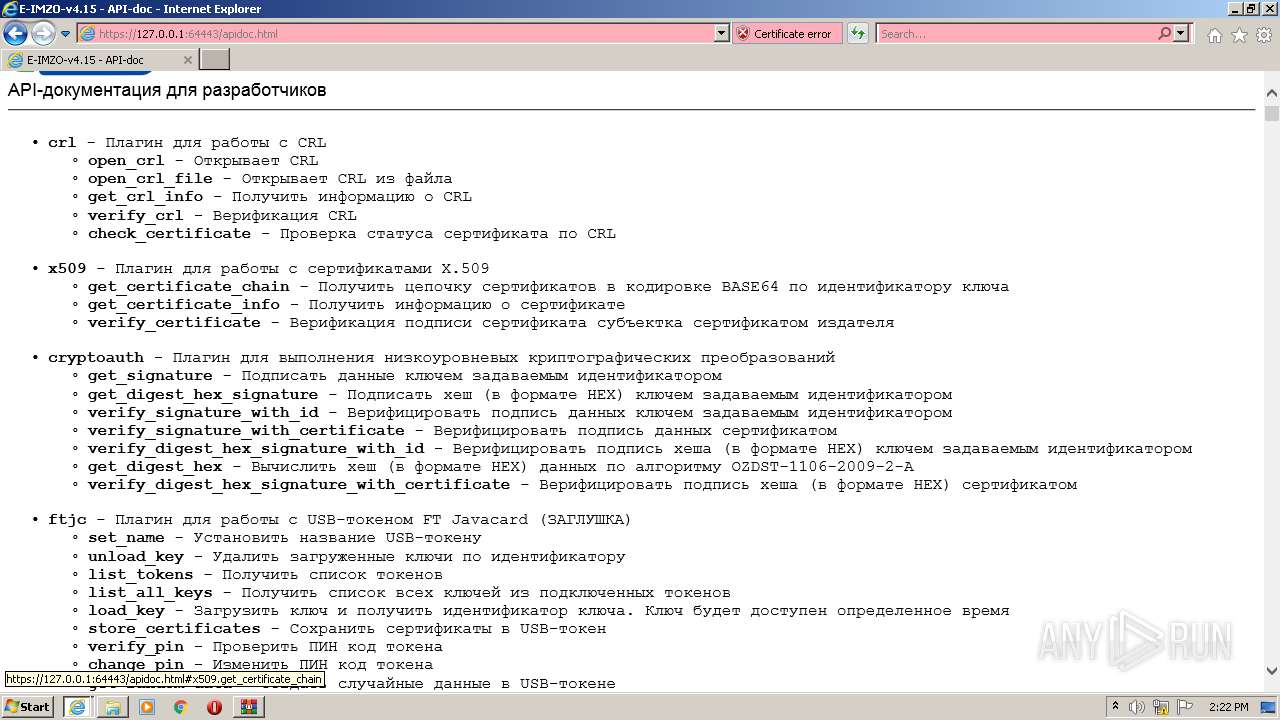This screenshot has width=1280, height=720.
Task: Open the recent pages dropdown arrow
Action: (x=66, y=34)
